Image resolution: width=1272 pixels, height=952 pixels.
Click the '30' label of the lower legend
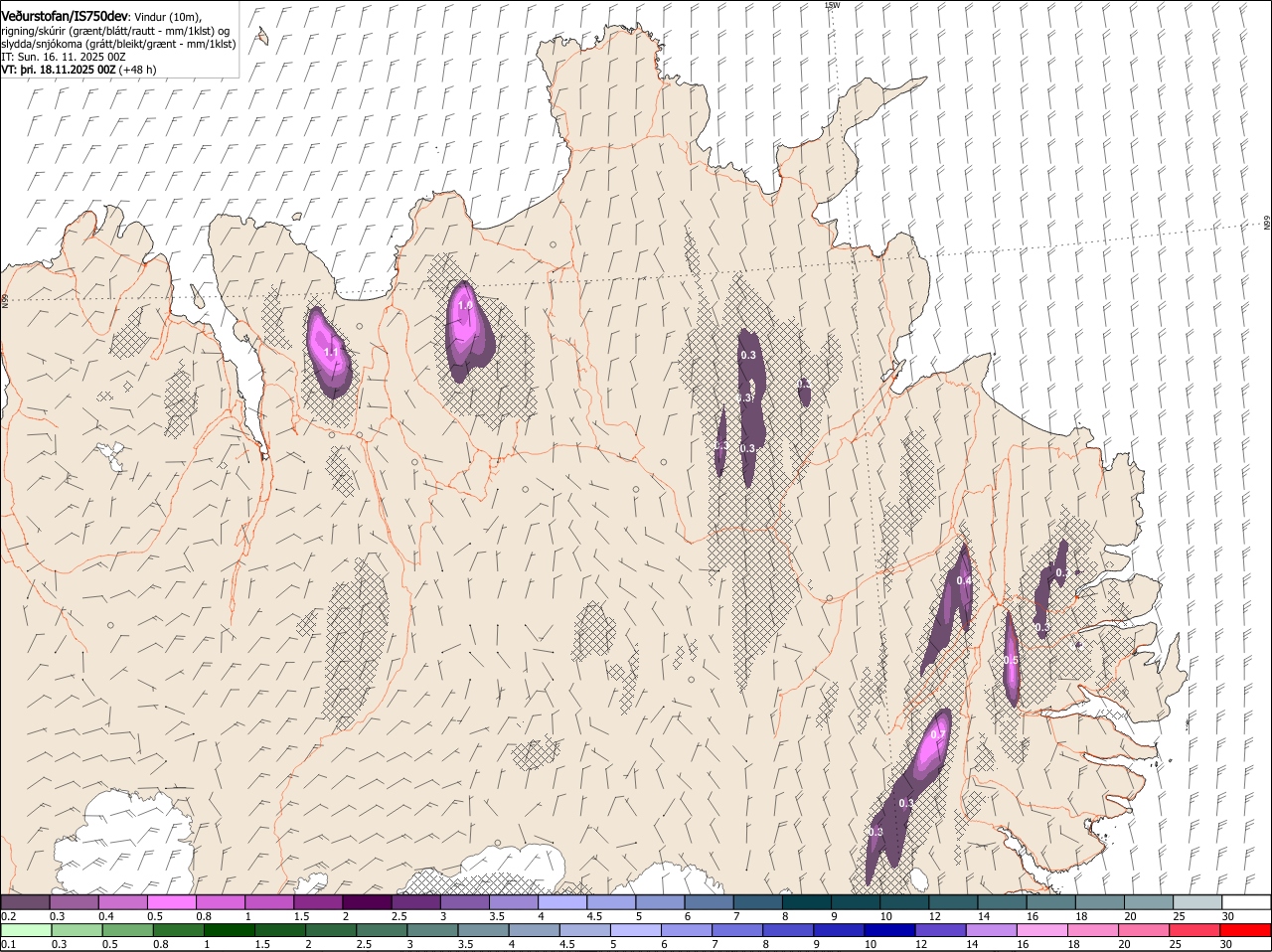coord(1226,944)
